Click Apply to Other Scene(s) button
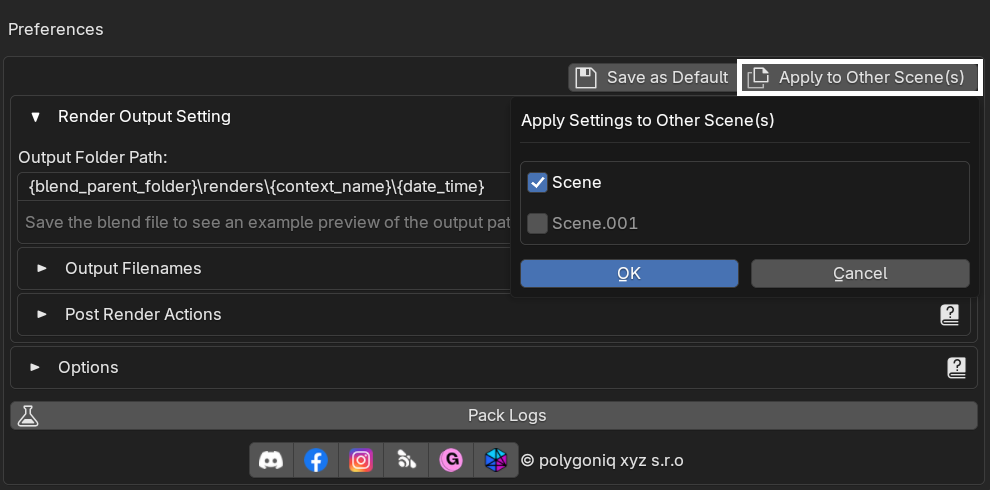990x490 pixels. pos(859,78)
